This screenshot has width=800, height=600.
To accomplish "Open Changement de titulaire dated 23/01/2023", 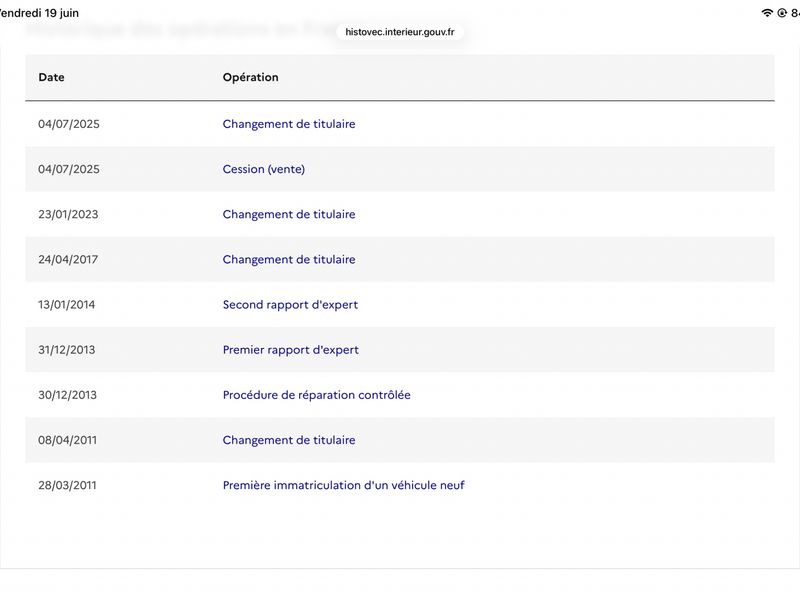I will (x=289, y=214).
